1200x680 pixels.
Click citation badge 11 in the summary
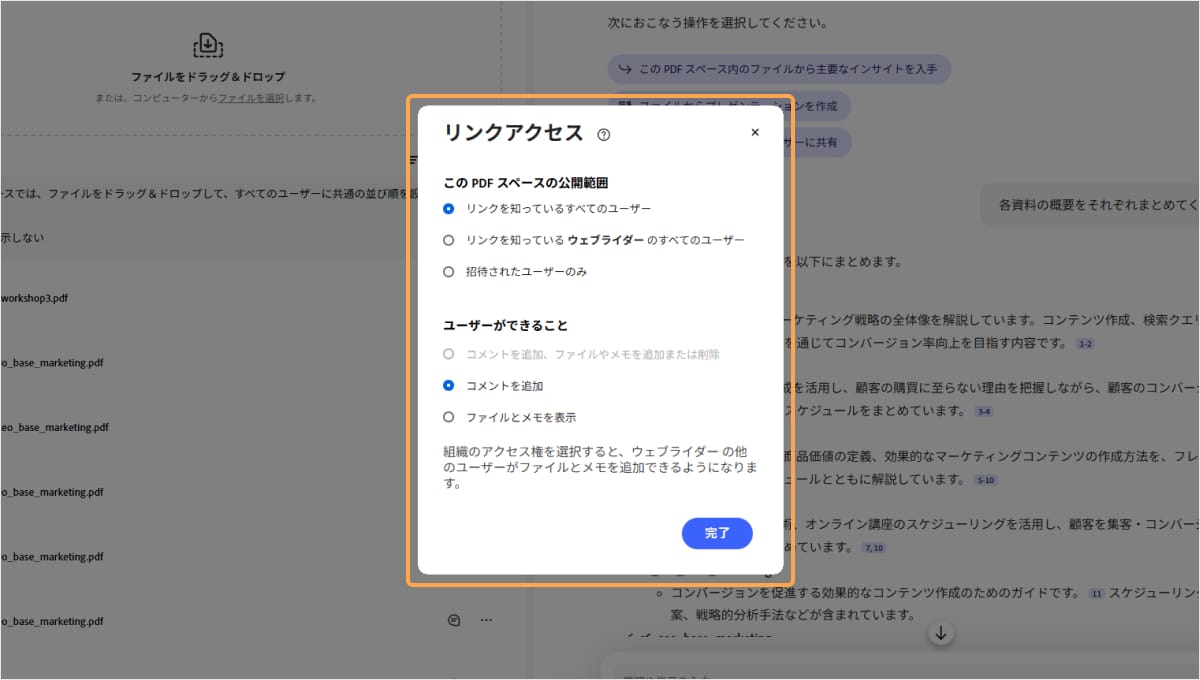tap(1096, 594)
